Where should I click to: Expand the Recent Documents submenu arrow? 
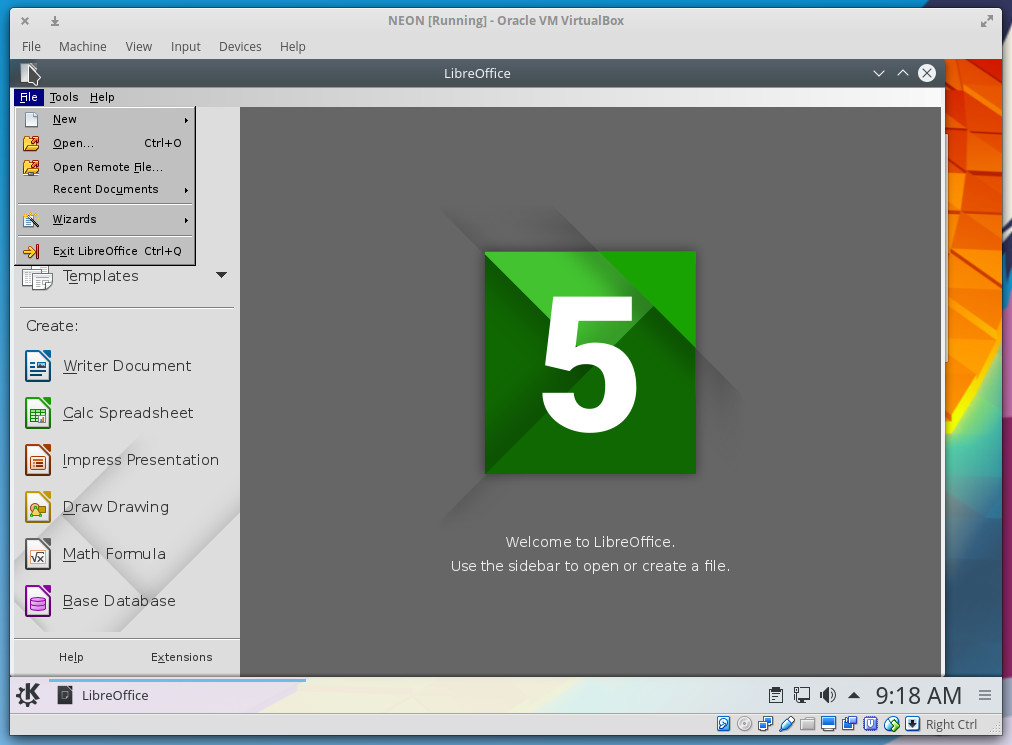[x=187, y=190]
